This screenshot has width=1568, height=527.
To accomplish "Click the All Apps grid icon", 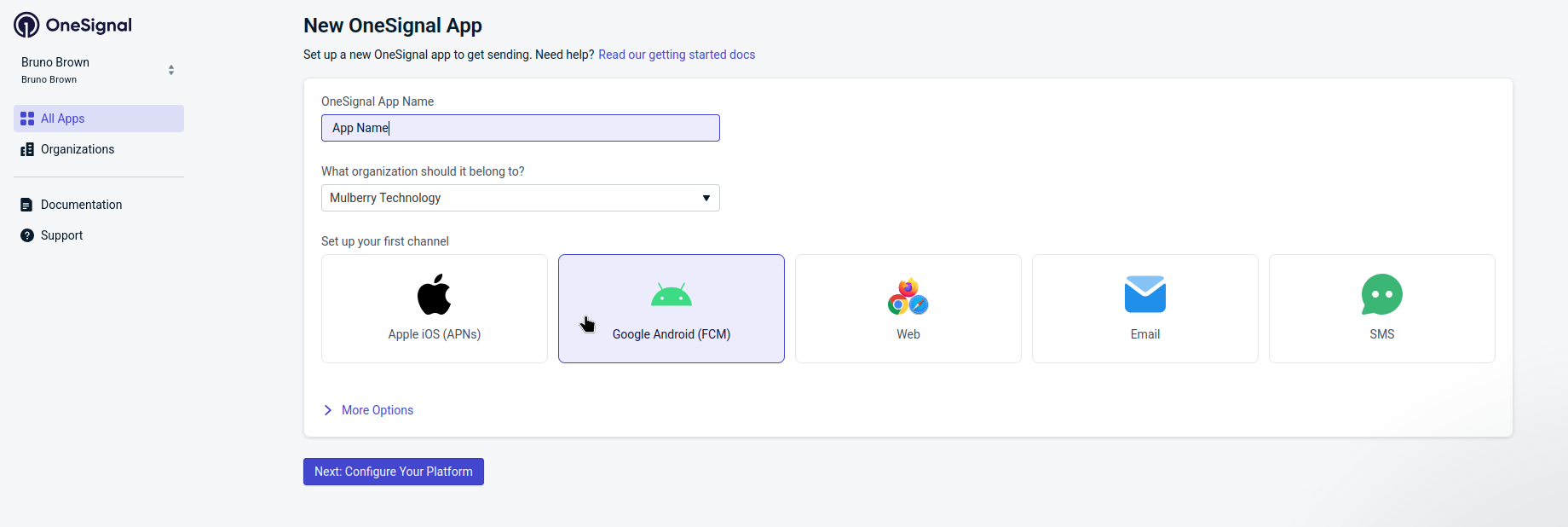I will pyautogui.click(x=27, y=119).
